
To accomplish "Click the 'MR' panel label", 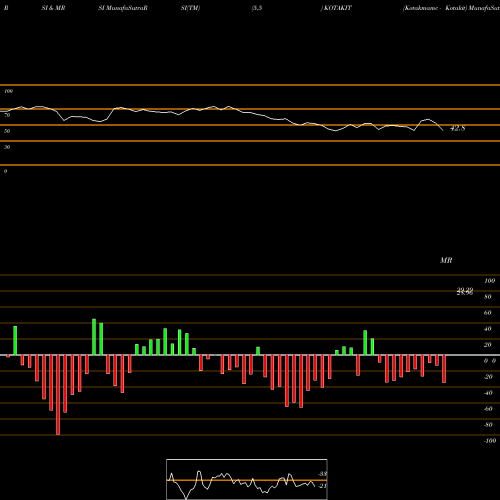I will pos(446,260).
